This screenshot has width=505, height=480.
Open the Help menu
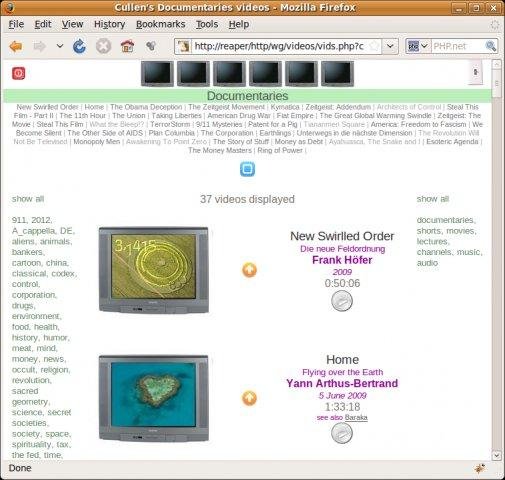pos(239,24)
